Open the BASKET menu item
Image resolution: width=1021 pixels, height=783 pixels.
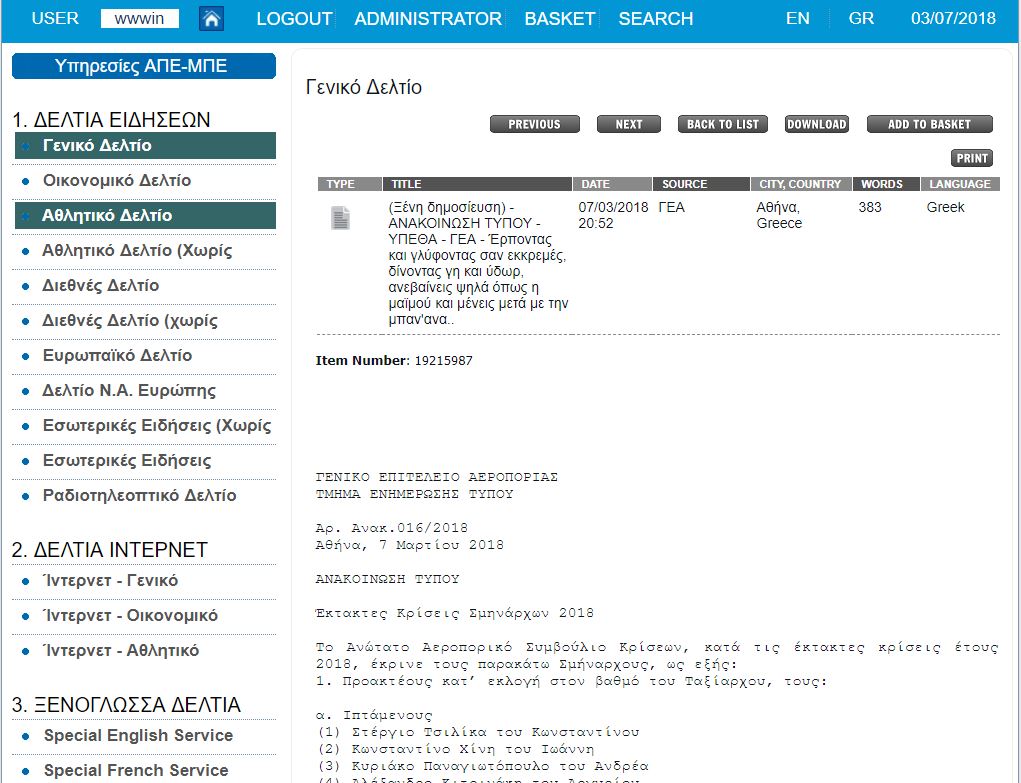click(560, 19)
